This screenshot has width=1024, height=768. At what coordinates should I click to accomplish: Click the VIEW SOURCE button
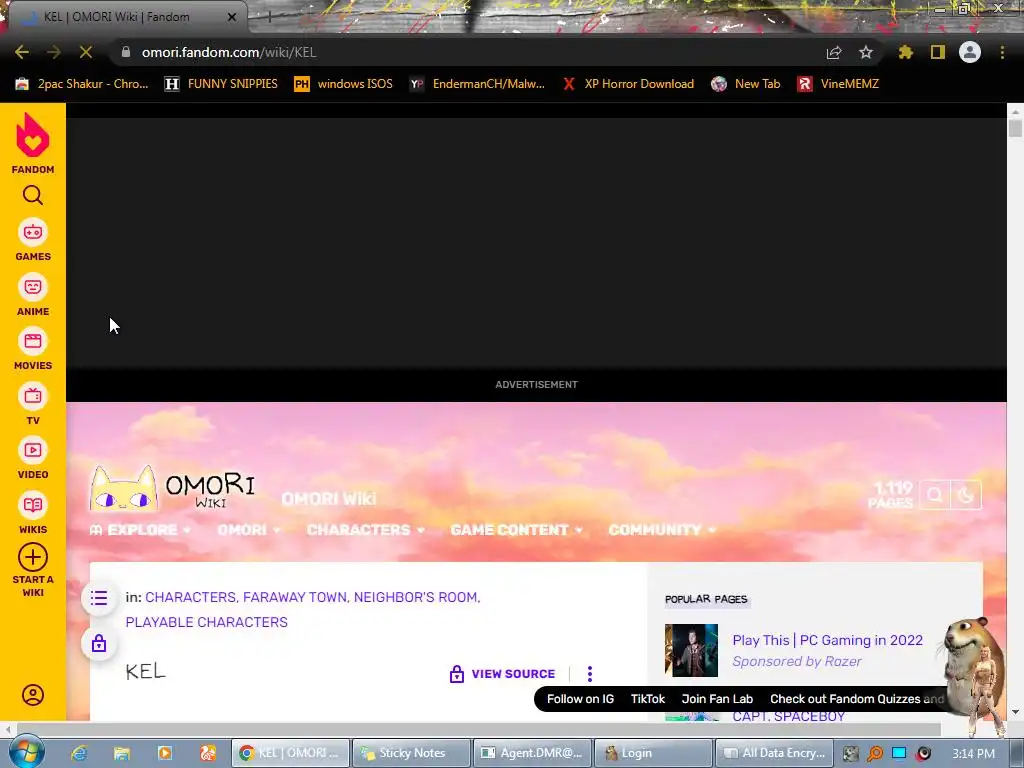(x=502, y=674)
